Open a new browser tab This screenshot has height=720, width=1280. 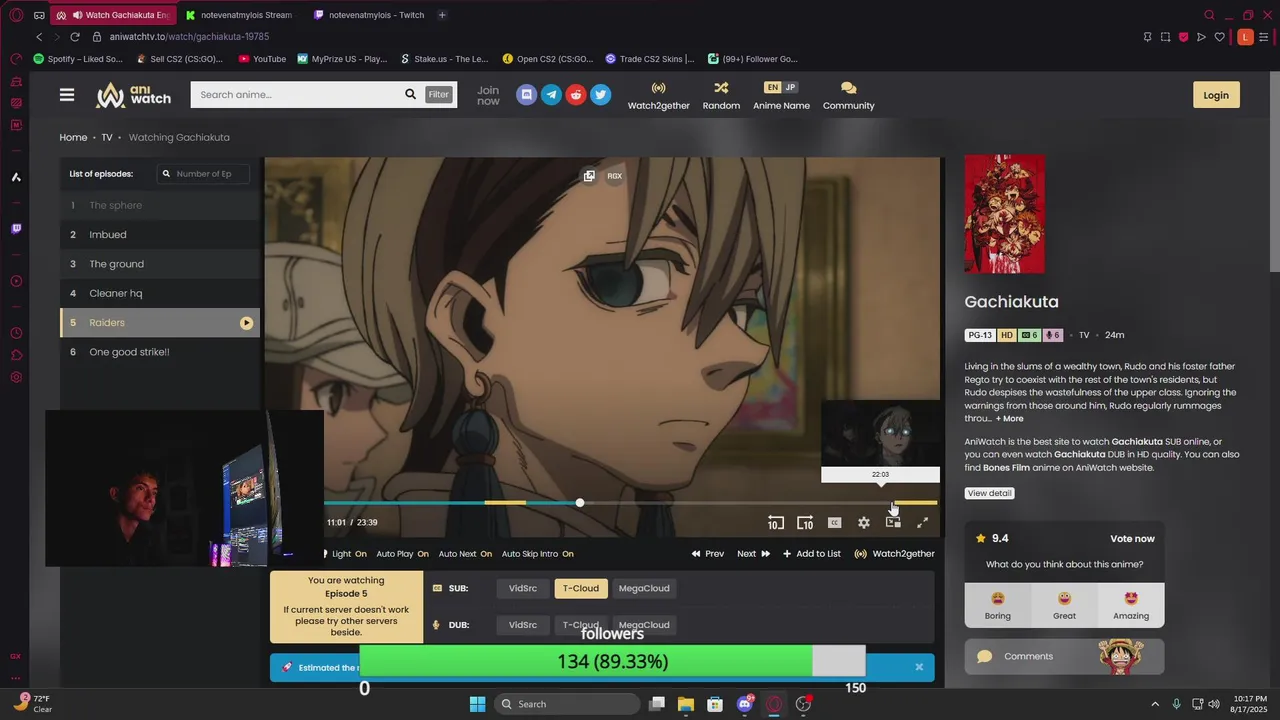click(442, 15)
